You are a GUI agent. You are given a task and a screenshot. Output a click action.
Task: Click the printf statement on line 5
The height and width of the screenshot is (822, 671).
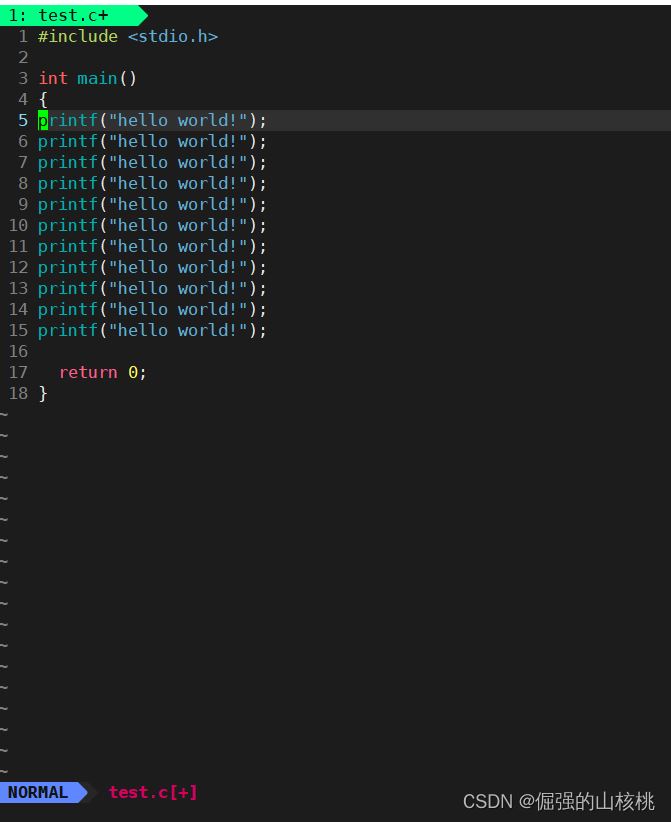[x=152, y=120]
